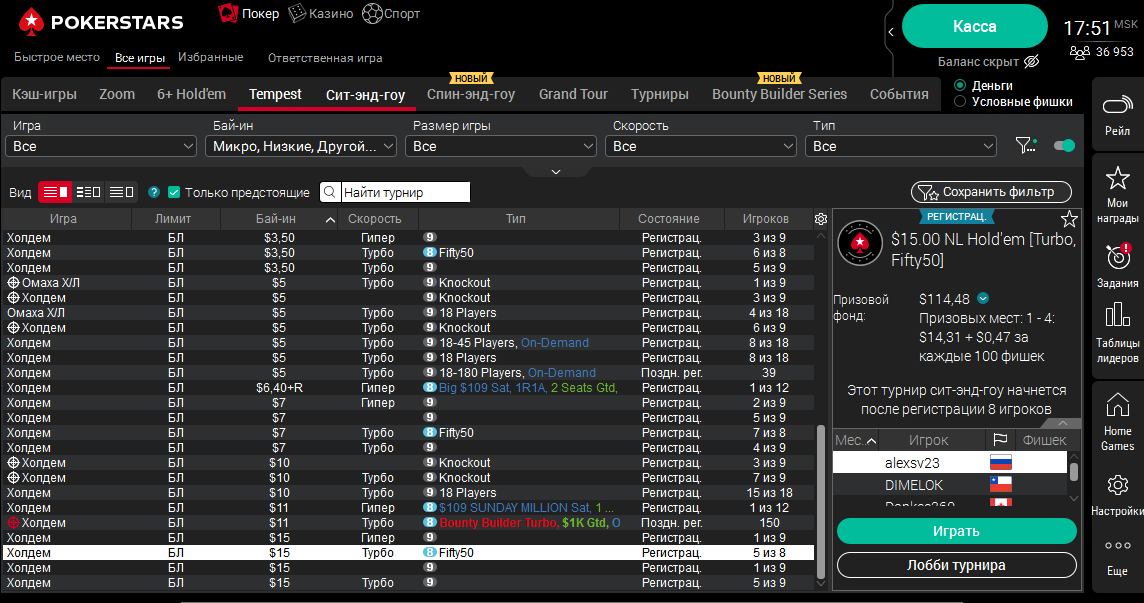Toggle the filter on/off switch

(x=1064, y=145)
